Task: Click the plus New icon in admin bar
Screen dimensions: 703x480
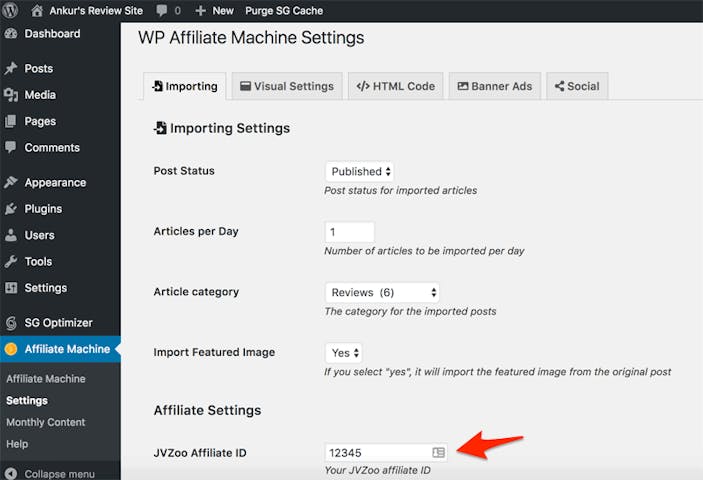Action: tap(201, 10)
